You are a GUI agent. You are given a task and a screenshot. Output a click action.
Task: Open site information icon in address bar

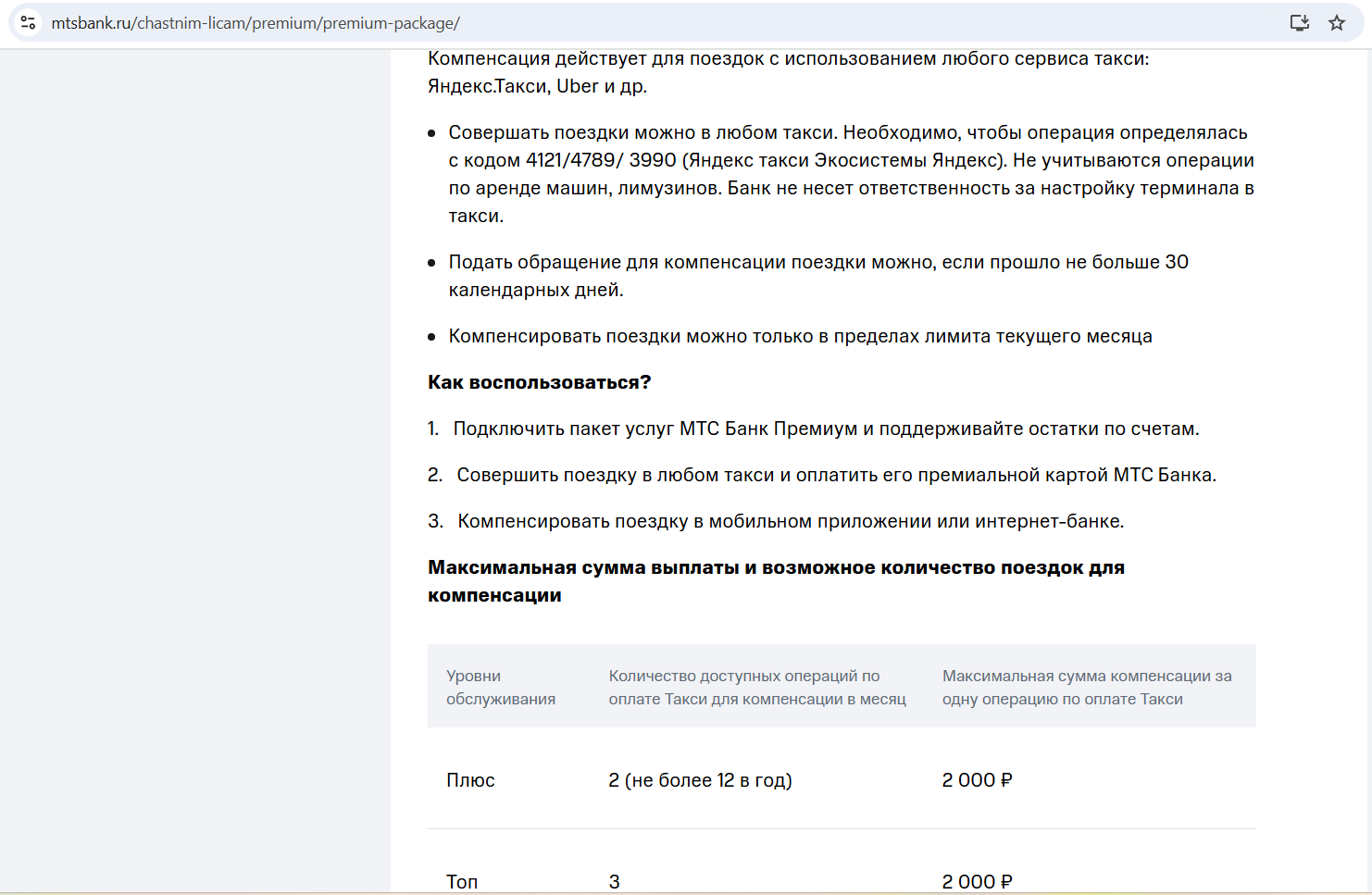point(29,23)
